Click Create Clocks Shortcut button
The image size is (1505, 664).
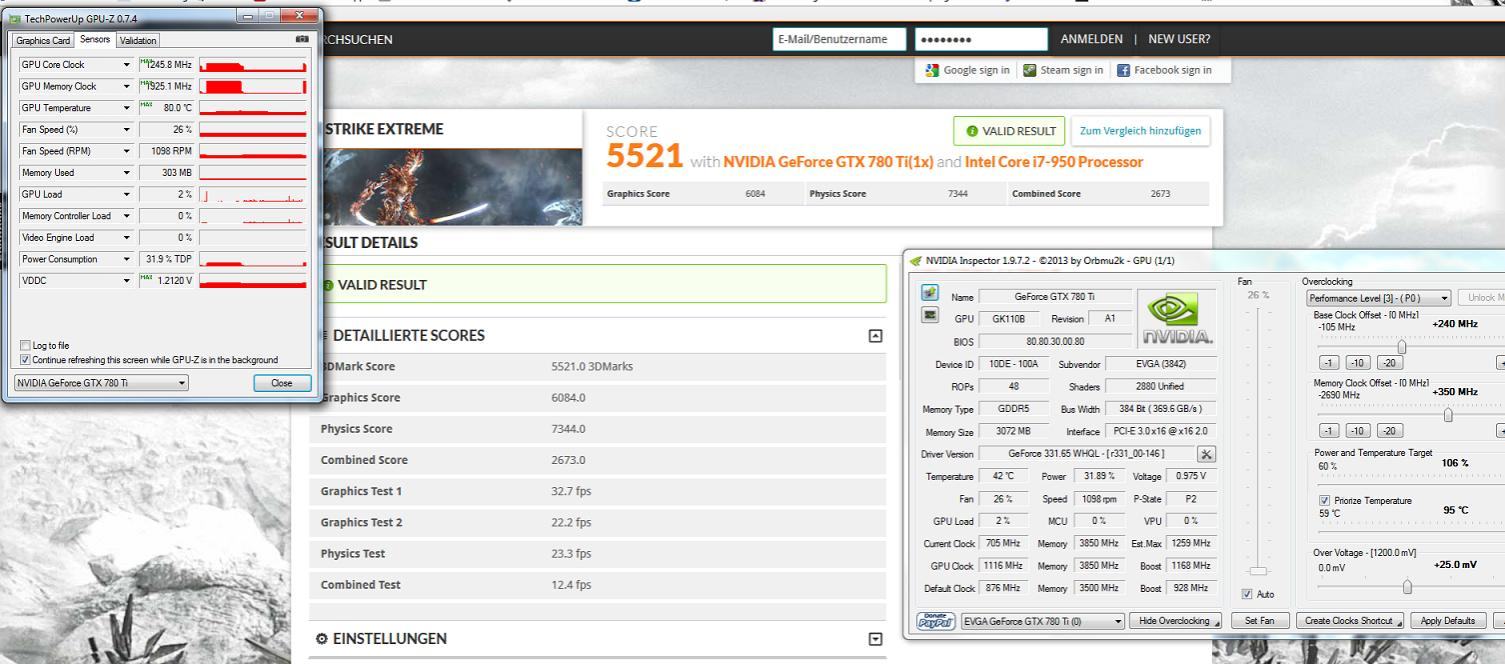click(1350, 621)
